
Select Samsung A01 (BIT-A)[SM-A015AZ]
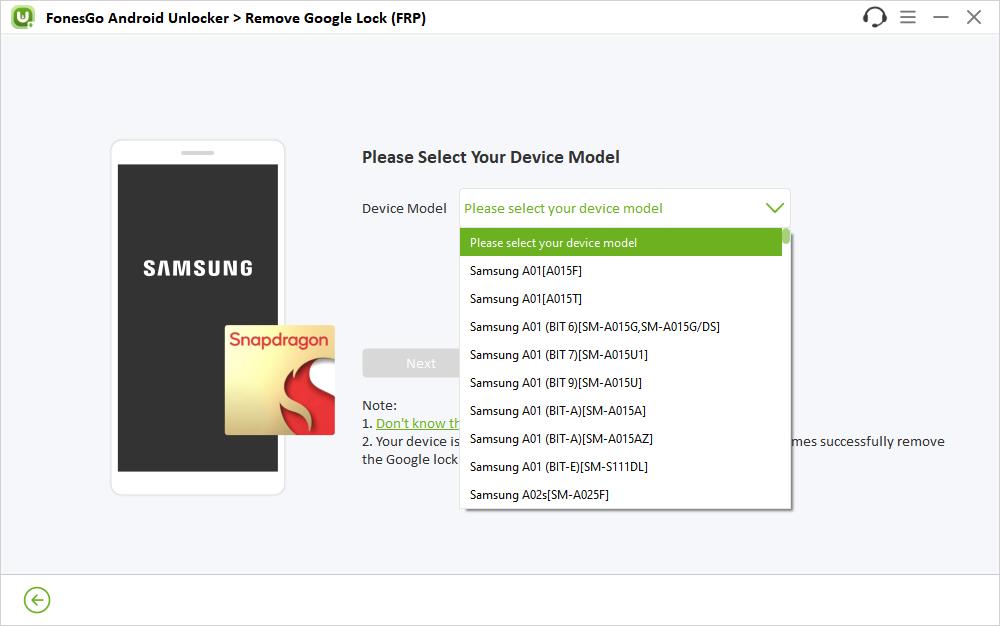tap(621, 439)
